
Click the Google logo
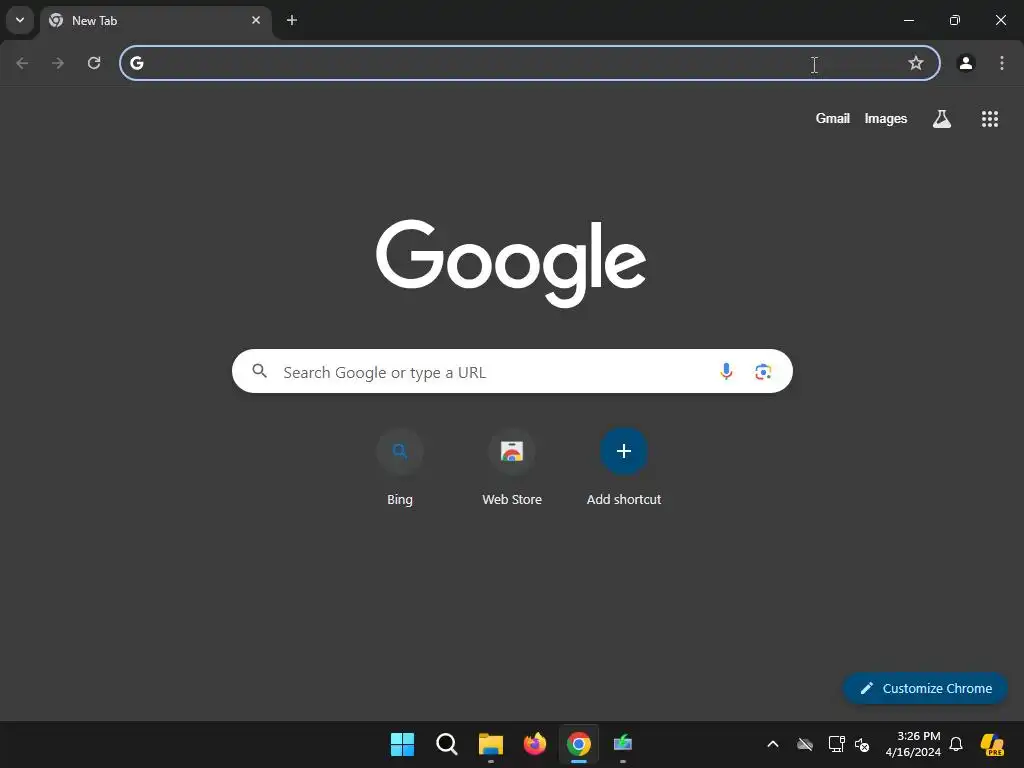511,263
